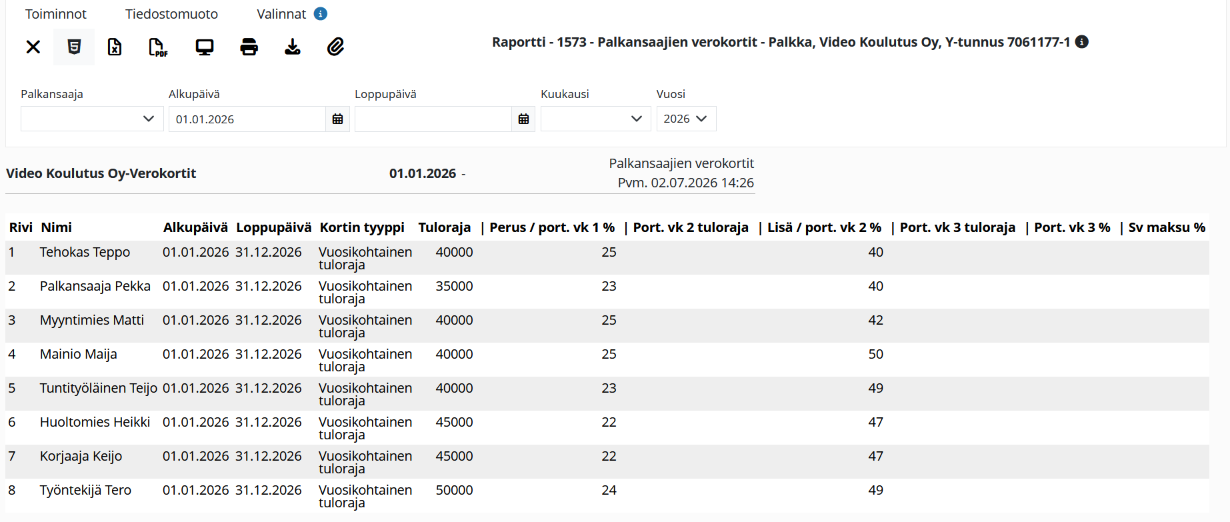Click the Palkansaajien verokortit subtitle
Viewport: 1230px width, 522px height.
point(681,163)
